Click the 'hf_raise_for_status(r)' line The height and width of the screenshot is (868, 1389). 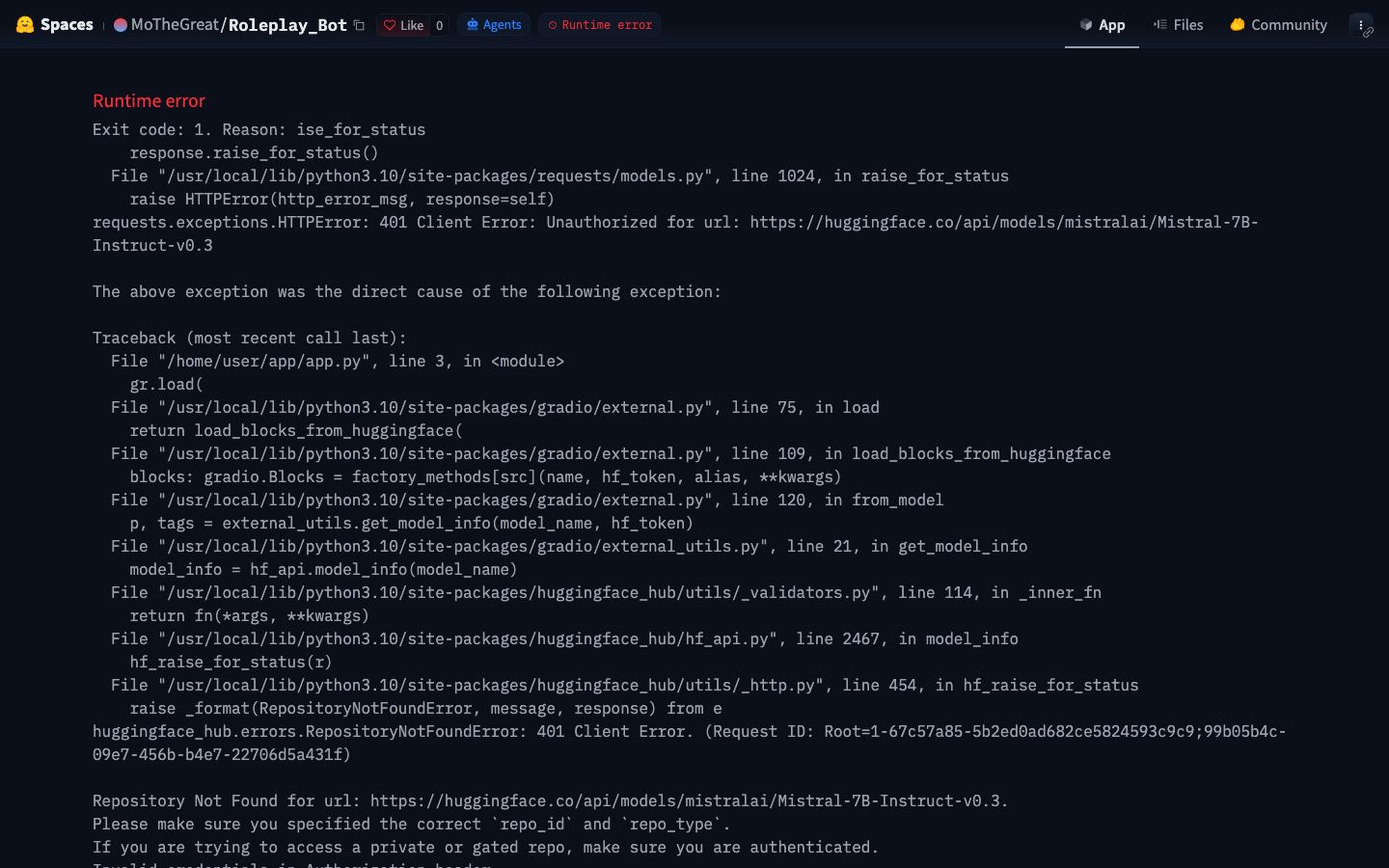(231, 662)
